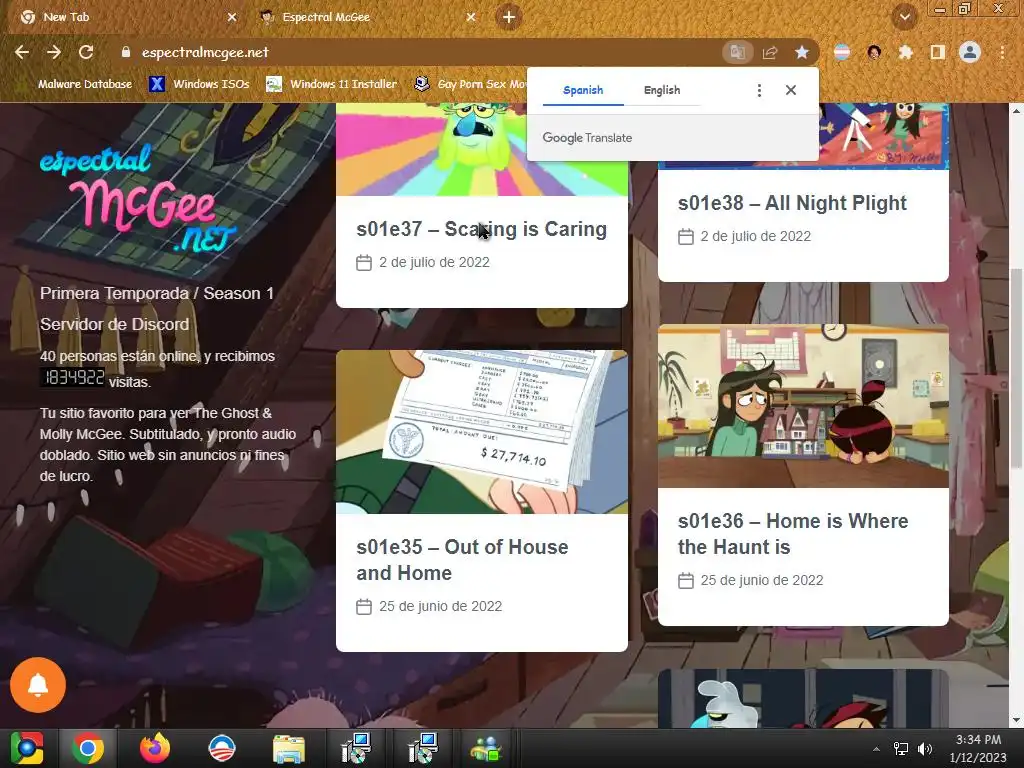Click the page's vertical scrollbar thumb
1024x768 pixels.
(1016, 368)
